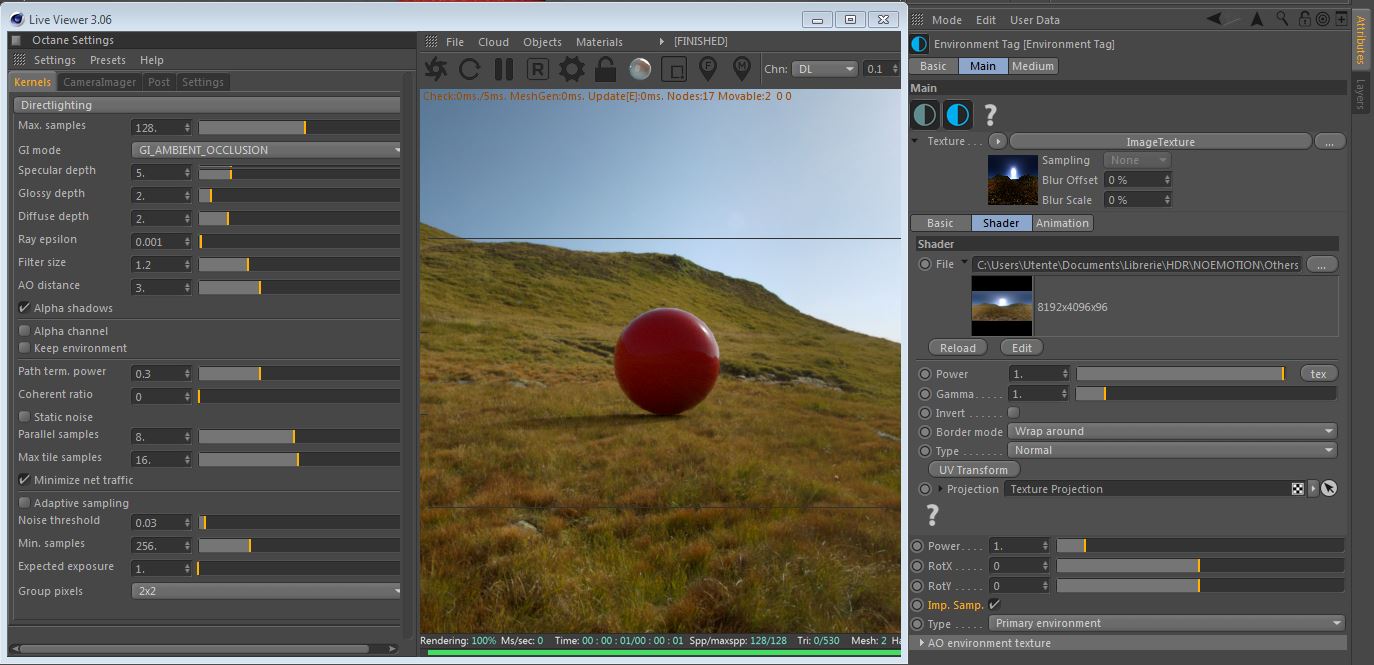Open the Chn: DL channel dropdown
The height and width of the screenshot is (665, 1374).
point(824,69)
